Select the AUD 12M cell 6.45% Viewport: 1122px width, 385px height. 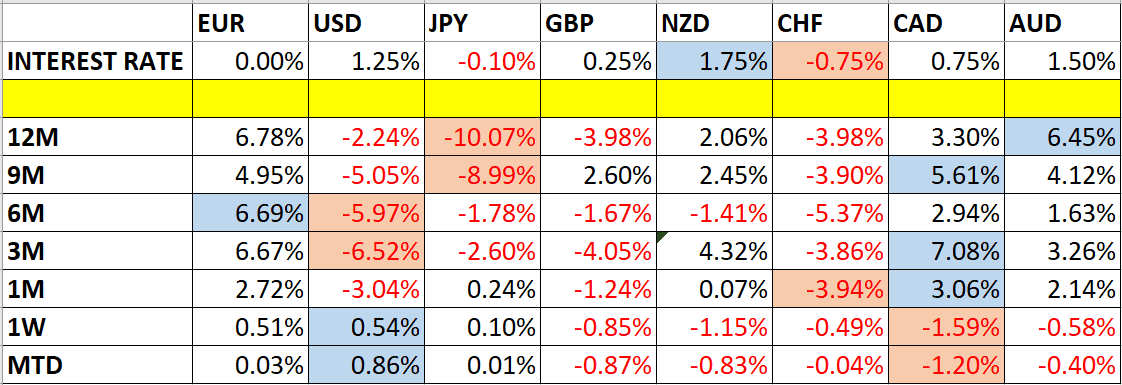click(x=1063, y=137)
